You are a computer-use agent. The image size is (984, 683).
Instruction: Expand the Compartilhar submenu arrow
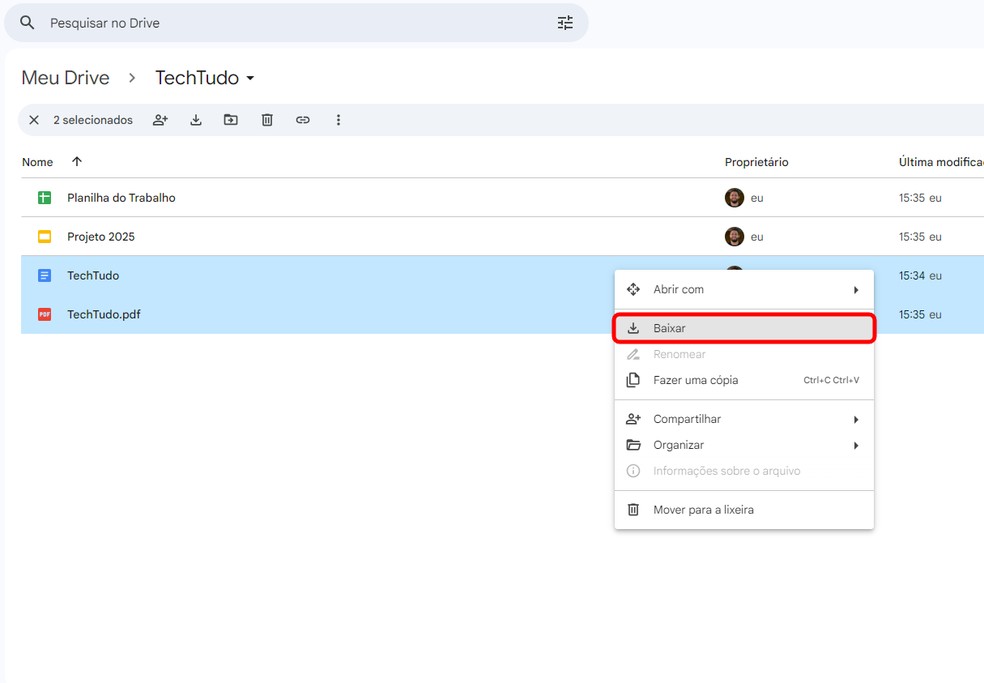tap(856, 418)
